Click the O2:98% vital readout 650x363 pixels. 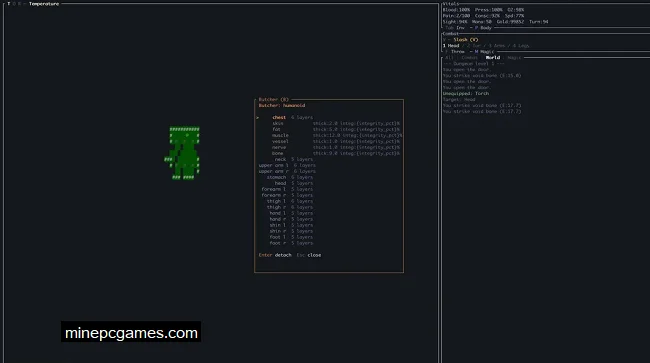click(516, 10)
